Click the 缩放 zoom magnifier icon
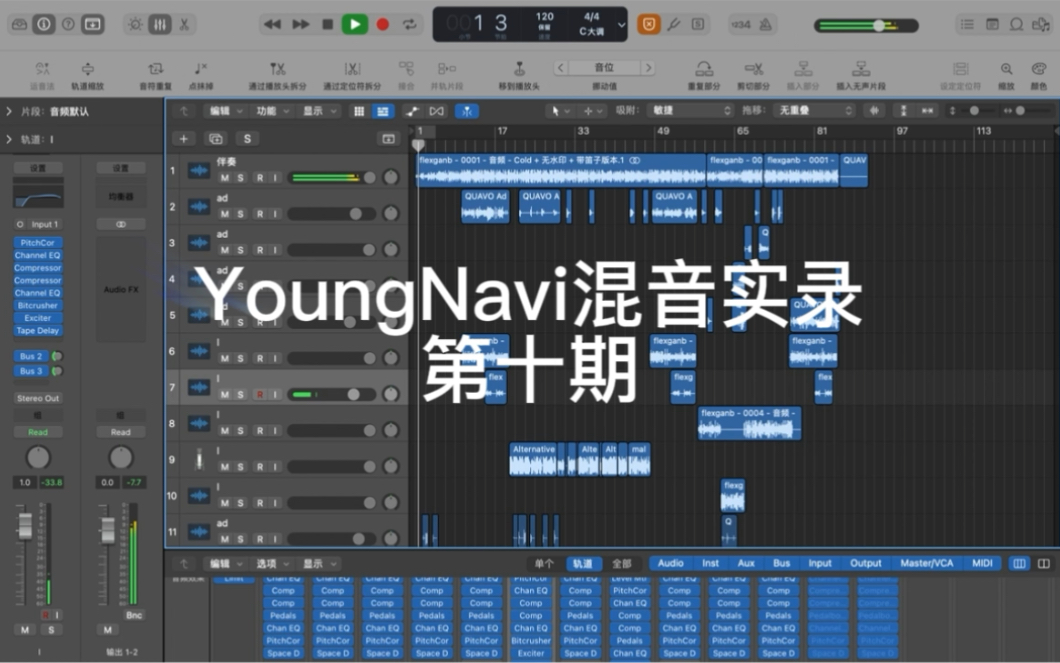1060x663 pixels. pos(1007,69)
